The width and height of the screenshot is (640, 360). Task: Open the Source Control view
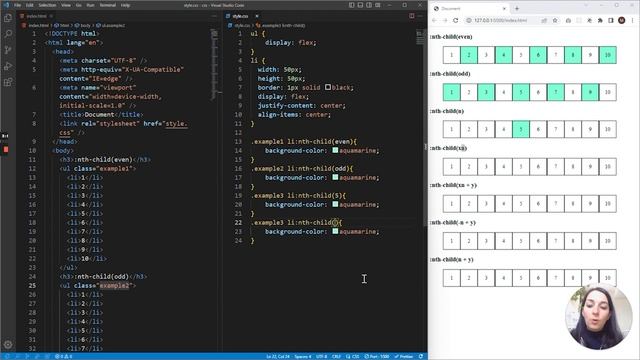[x=8, y=50]
